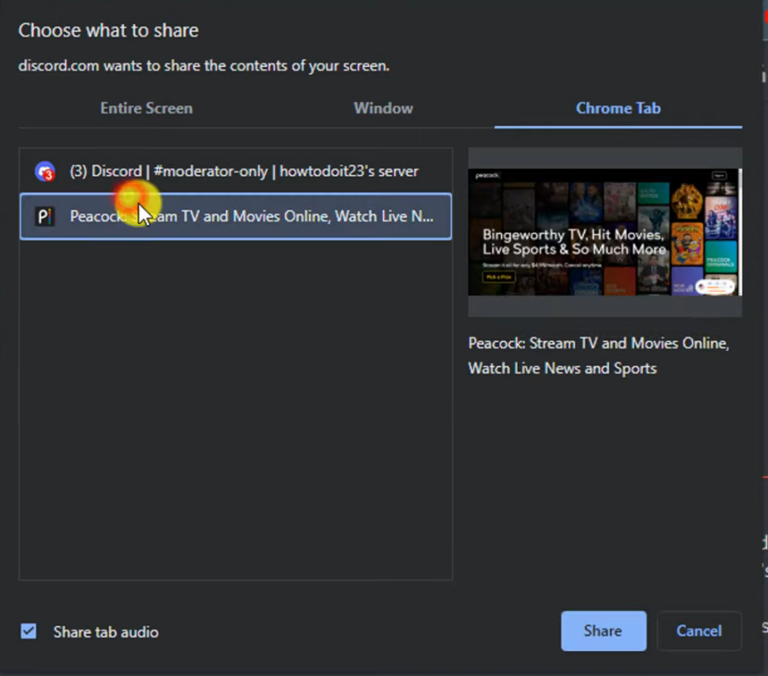Image resolution: width=768 pixels, height=676 pixels.
Task: Click the "Choose what to share" heading
Action: pyautogui.click(x=108, y=30)
